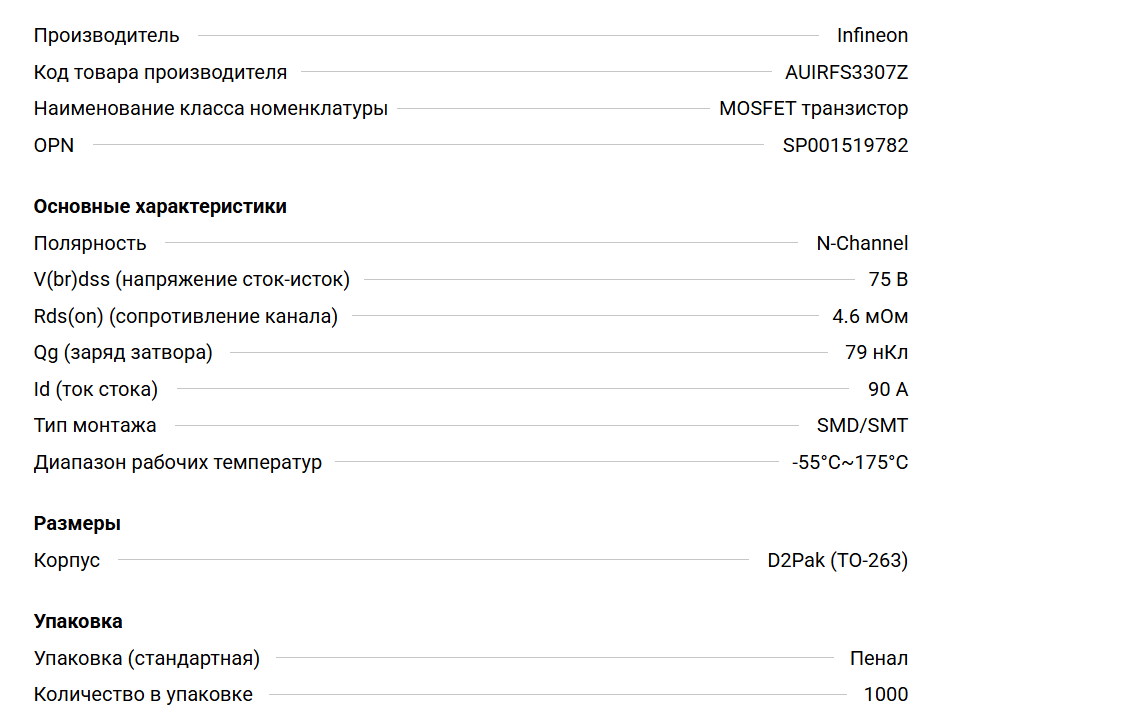This screenshot has height=723, width=1138.
Task: Click the Основные характеристики section heading
Action: [160, 207]
